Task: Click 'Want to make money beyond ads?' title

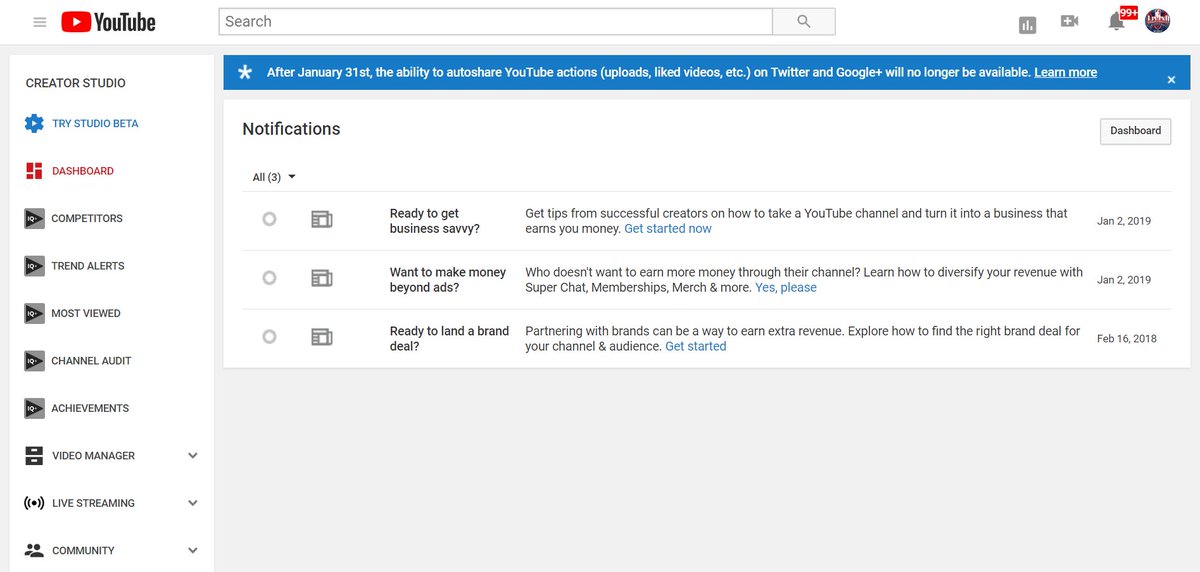Action: [448, 280]
